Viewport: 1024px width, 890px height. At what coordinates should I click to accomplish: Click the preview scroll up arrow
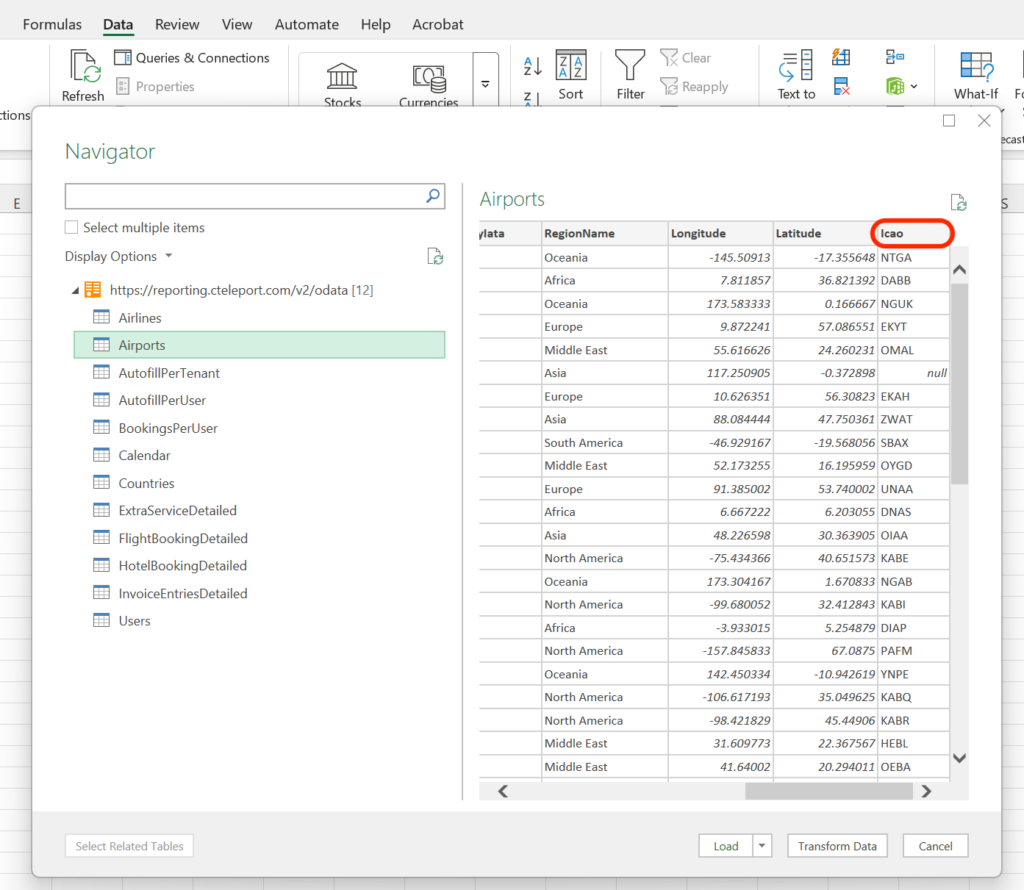point(959,269)
